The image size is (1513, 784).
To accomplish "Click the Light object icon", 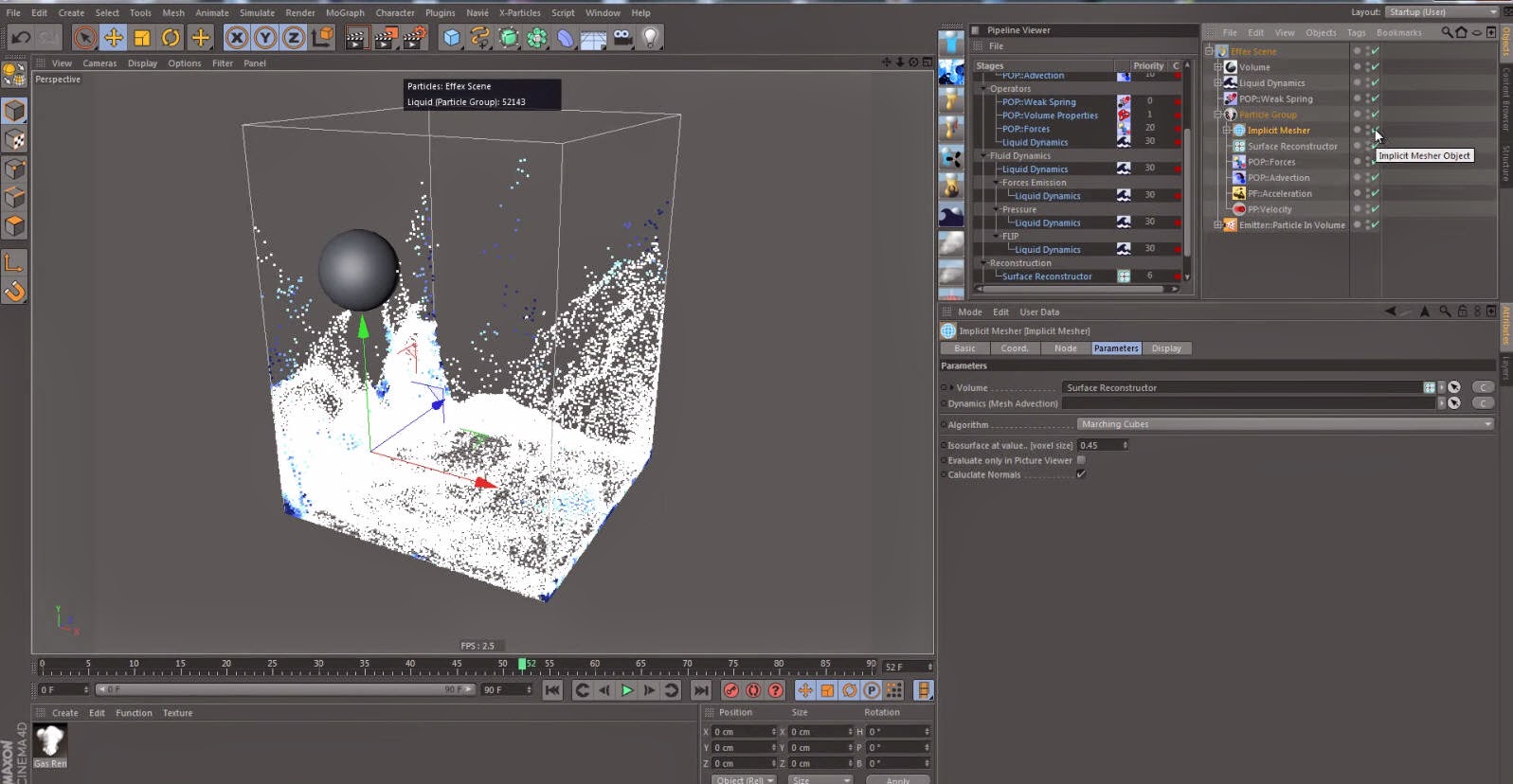I will pyautogui.click(x=651, y=38).
